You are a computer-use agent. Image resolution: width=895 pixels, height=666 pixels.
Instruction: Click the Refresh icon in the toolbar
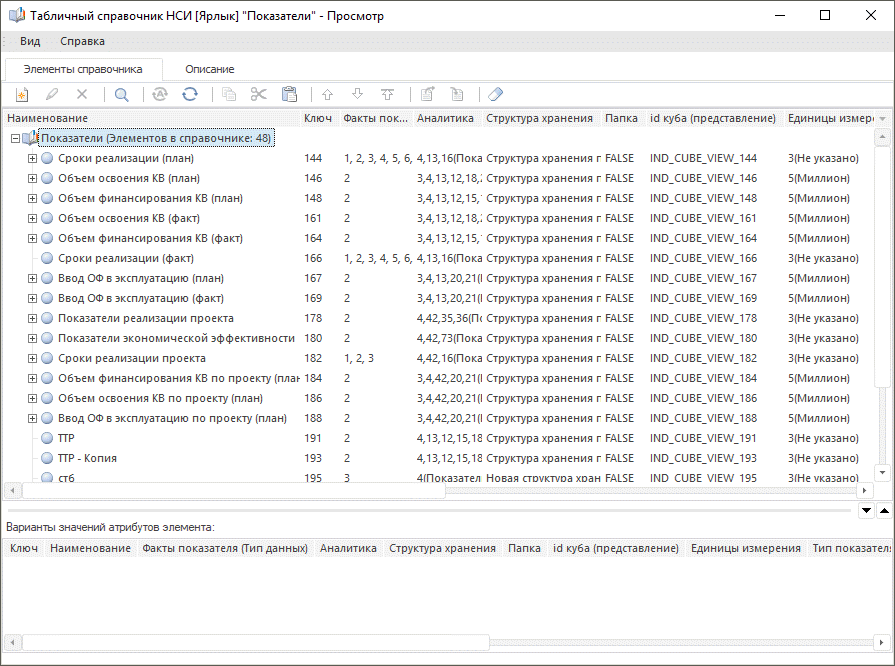tap(189, 94)
